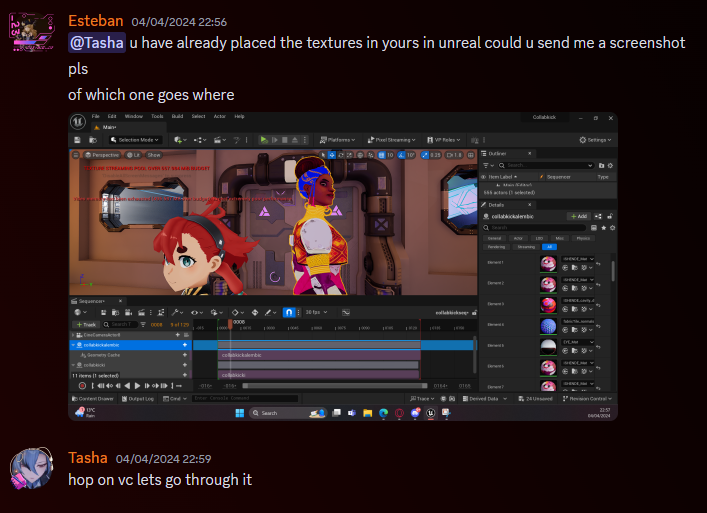Screen dimensions: 707x513
Task: Open the Perspective view mode button
Action: click(x=102, y=155)
